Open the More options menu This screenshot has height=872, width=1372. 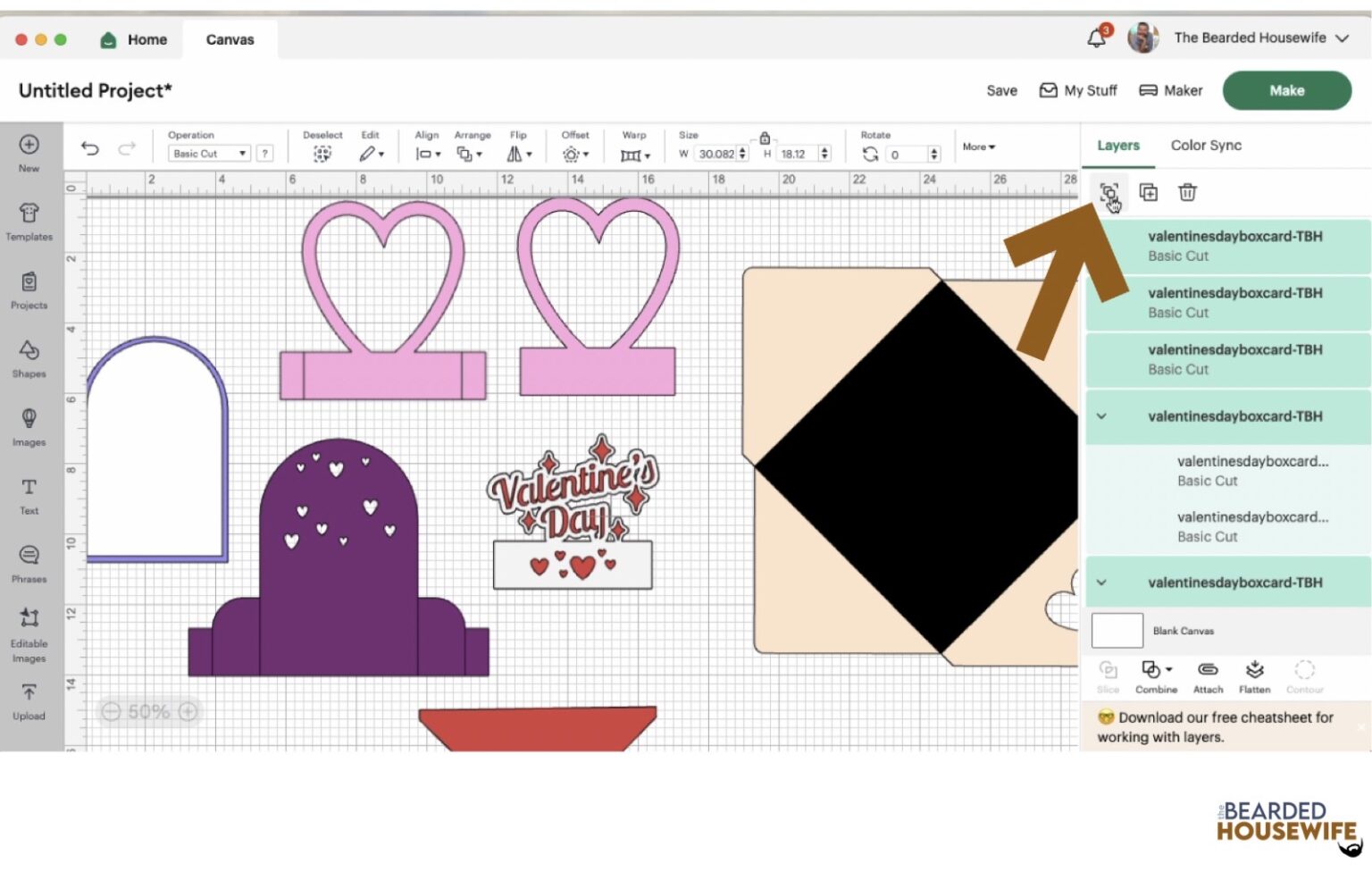point(978,147)
